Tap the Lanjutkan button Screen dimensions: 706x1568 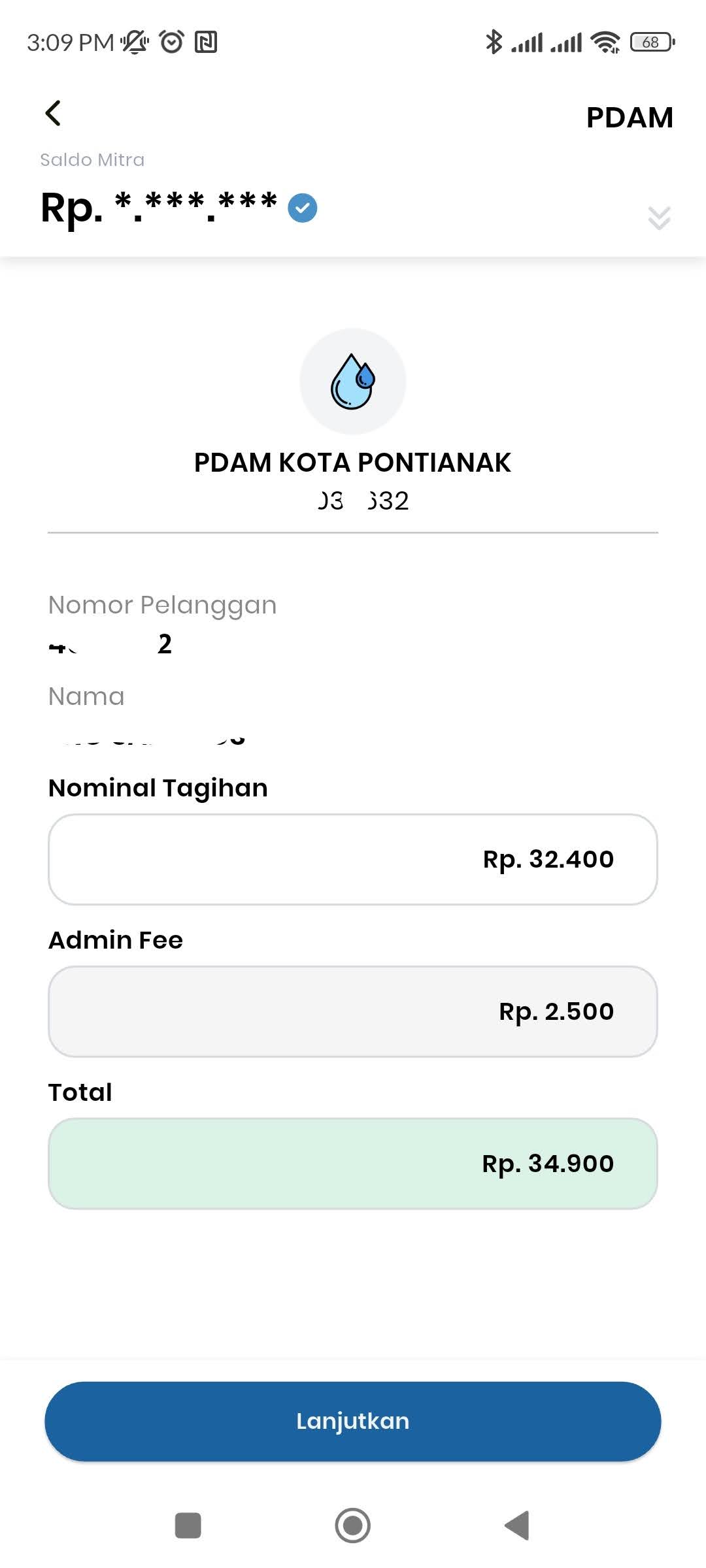click(x=353, y=1421)
